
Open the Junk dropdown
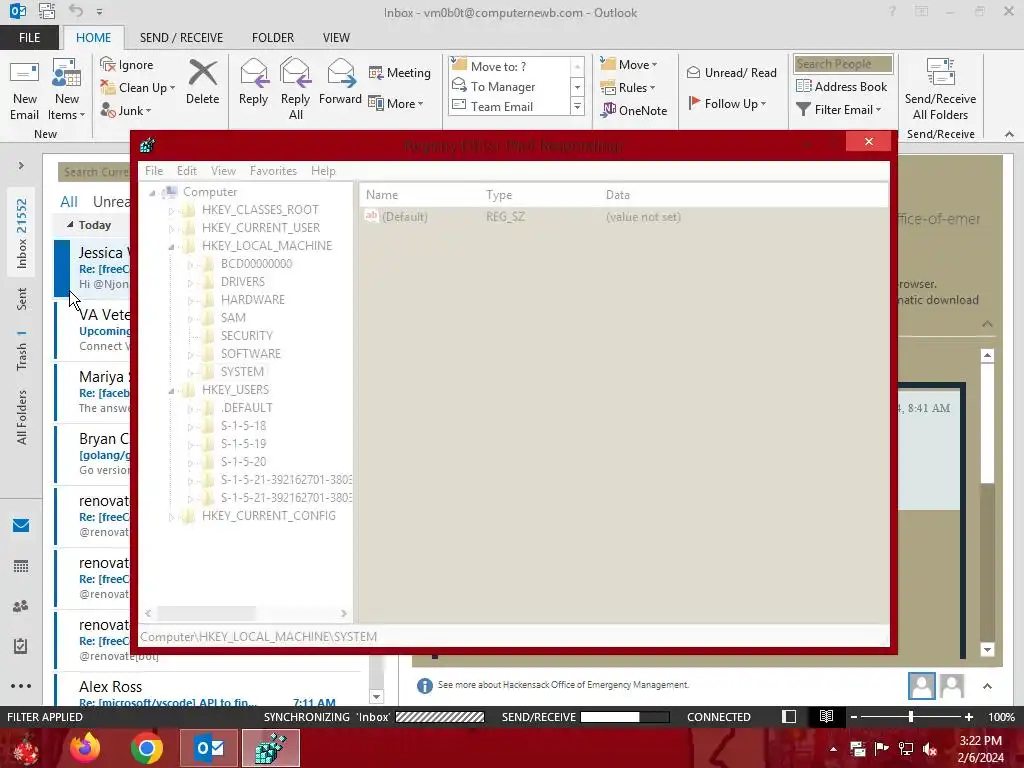tap(126, 110)
